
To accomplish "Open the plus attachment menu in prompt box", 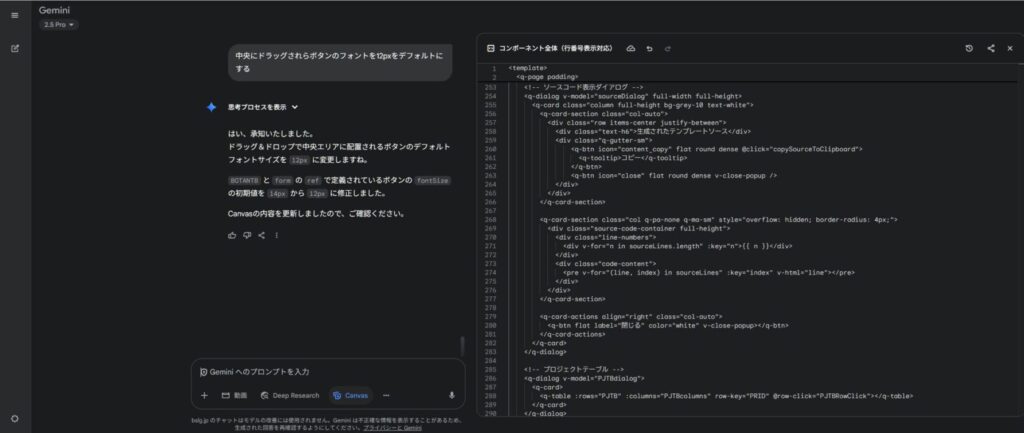I will [x=204, y=395].
